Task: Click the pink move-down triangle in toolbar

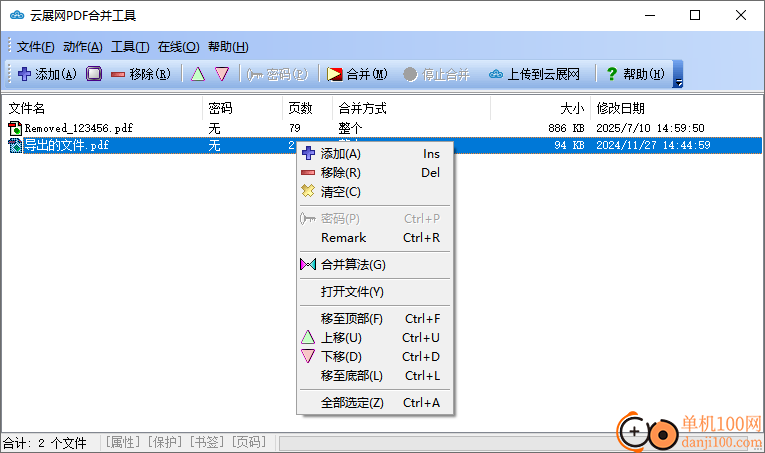Action: point(222,74)
